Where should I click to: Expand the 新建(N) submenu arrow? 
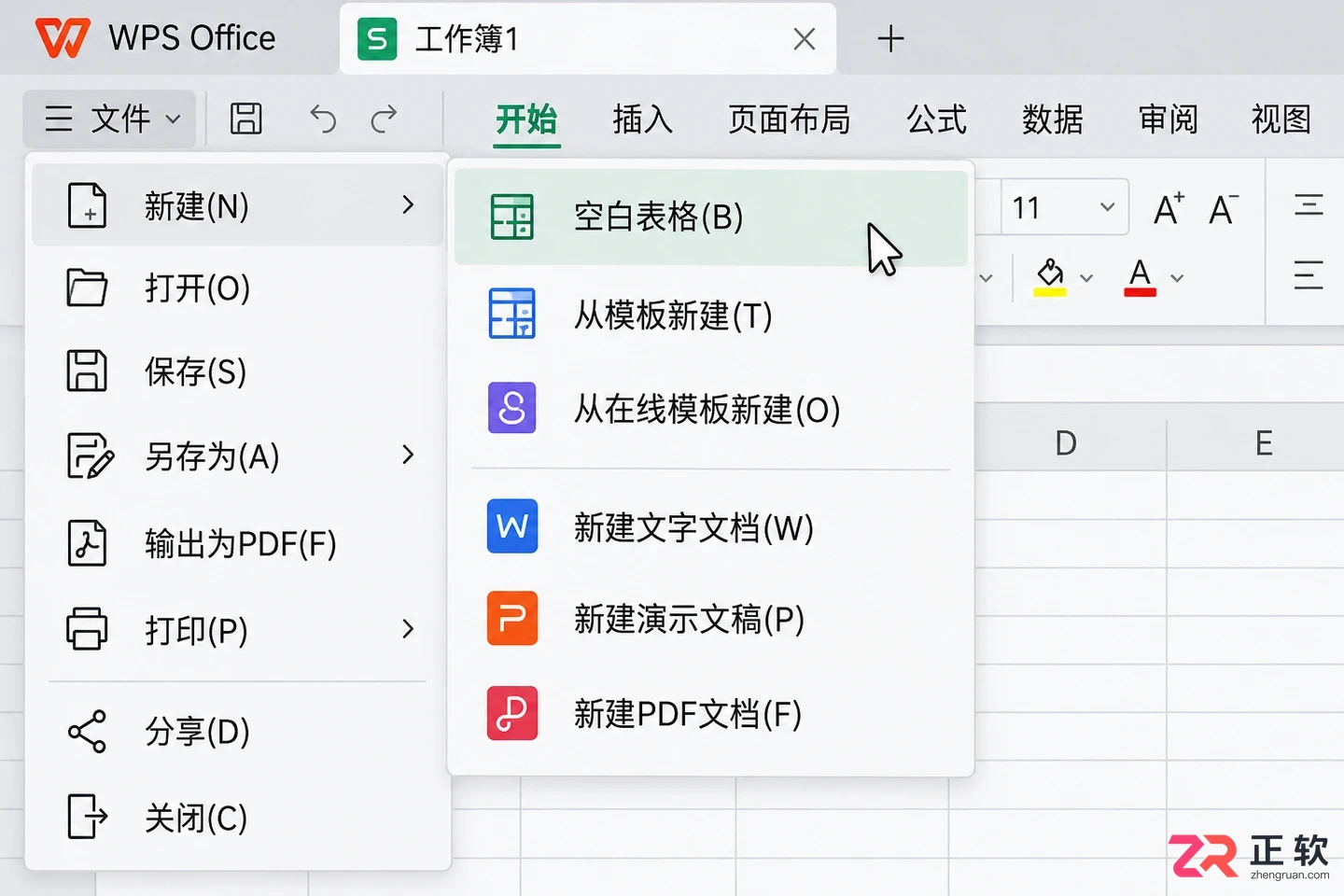pyautogui.click(x=408, y=204)
